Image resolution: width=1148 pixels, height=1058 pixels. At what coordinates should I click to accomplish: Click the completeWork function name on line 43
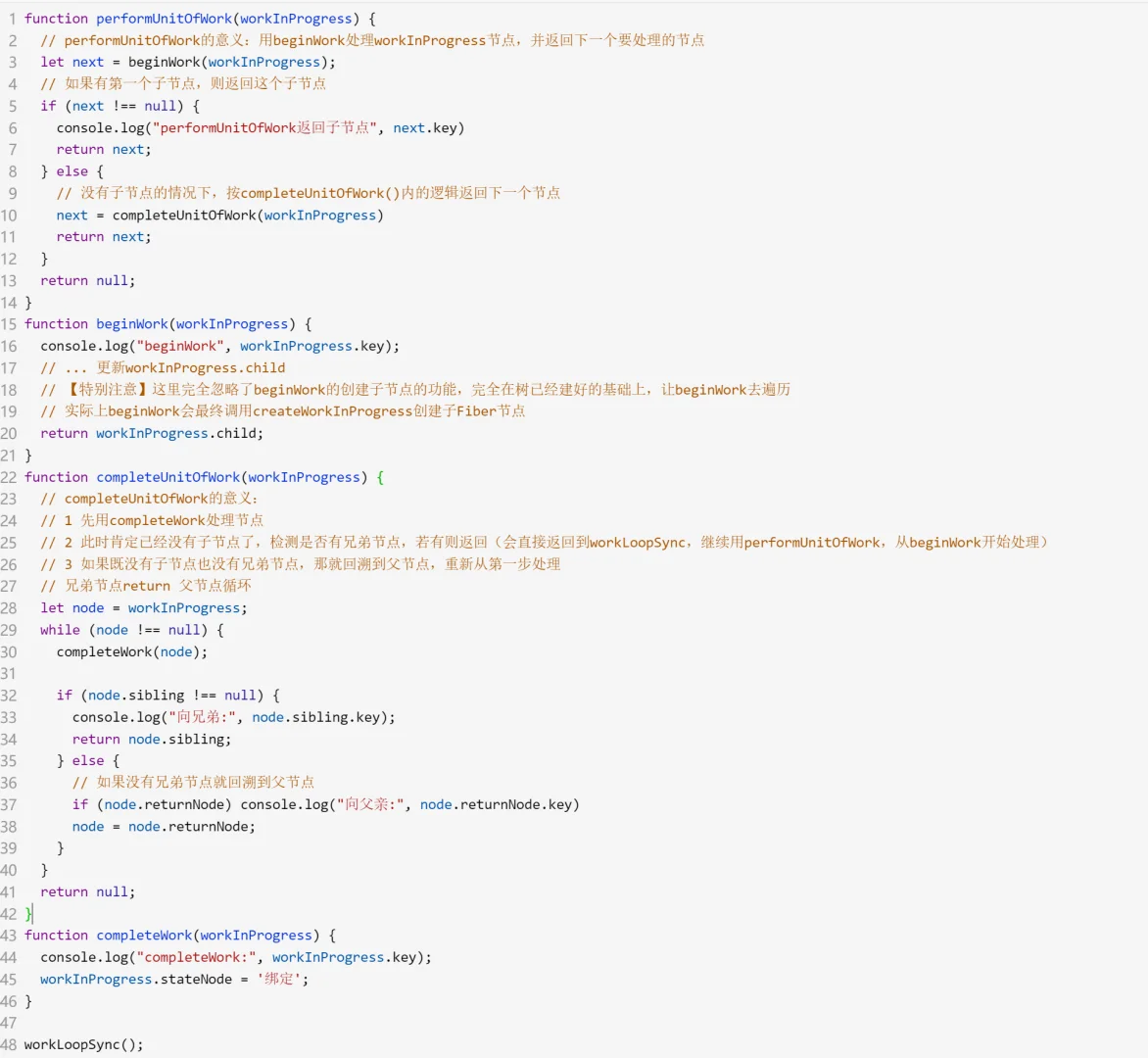click(x=144, y=935)
